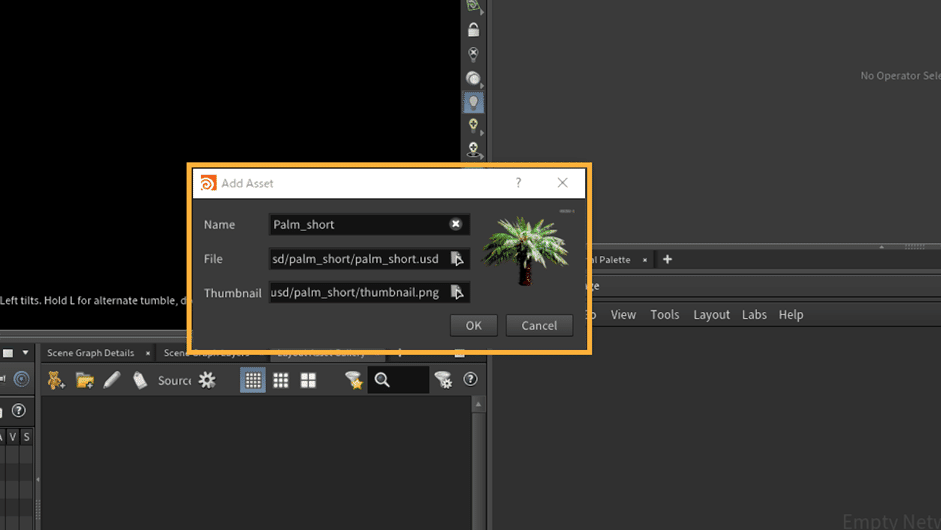
Task: Click the yellow add-light bulb icon
Action: [474, 125]
